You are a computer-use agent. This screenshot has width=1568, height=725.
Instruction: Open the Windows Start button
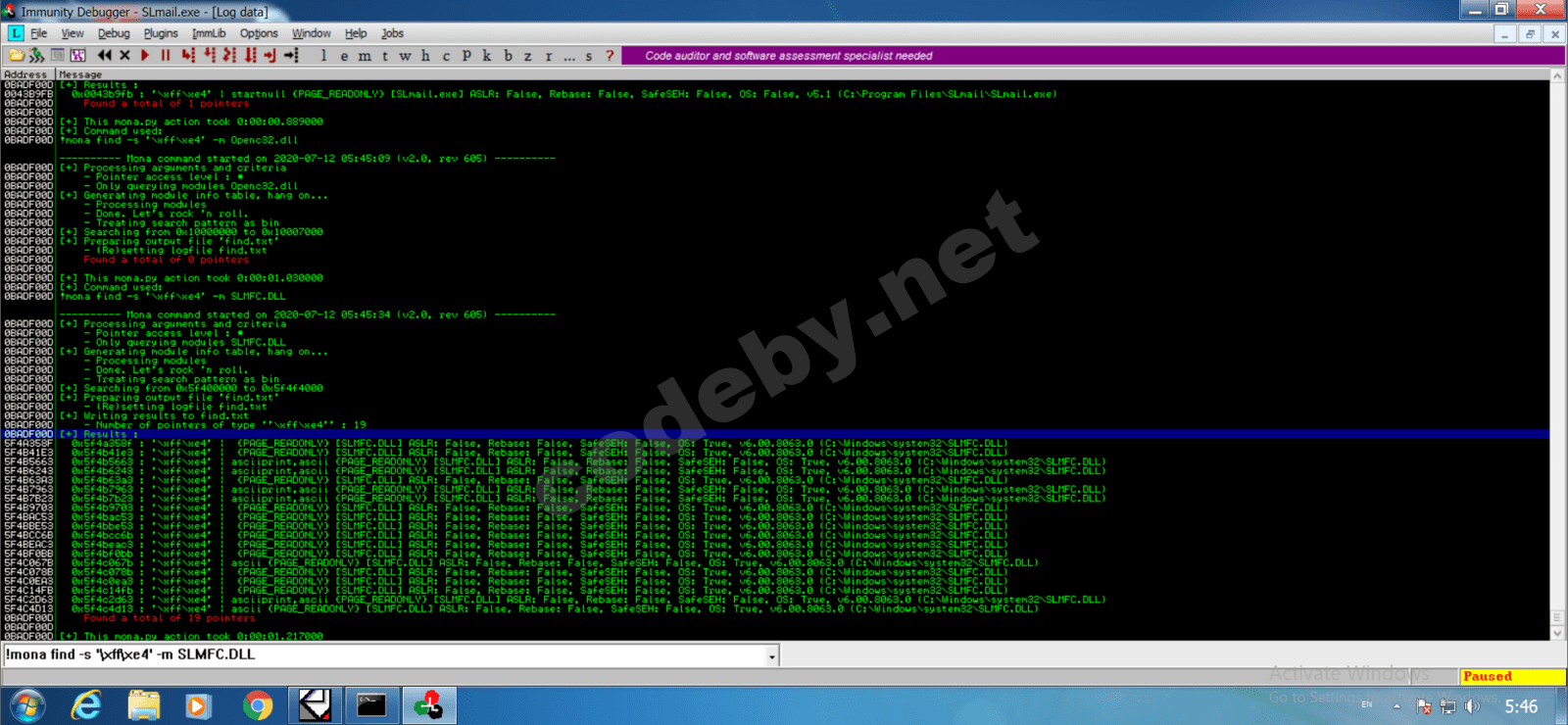point(25,705)
